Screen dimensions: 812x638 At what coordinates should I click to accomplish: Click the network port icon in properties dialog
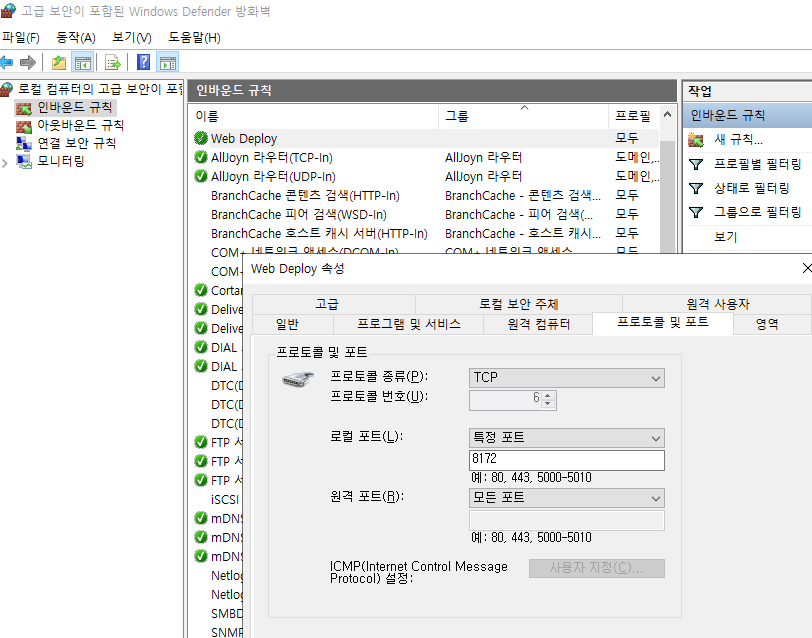298,379
